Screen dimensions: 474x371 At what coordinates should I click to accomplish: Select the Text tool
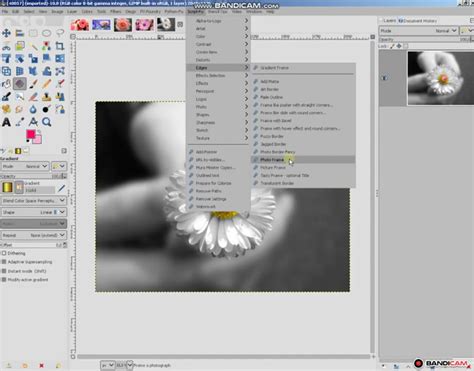coord(6,122)
